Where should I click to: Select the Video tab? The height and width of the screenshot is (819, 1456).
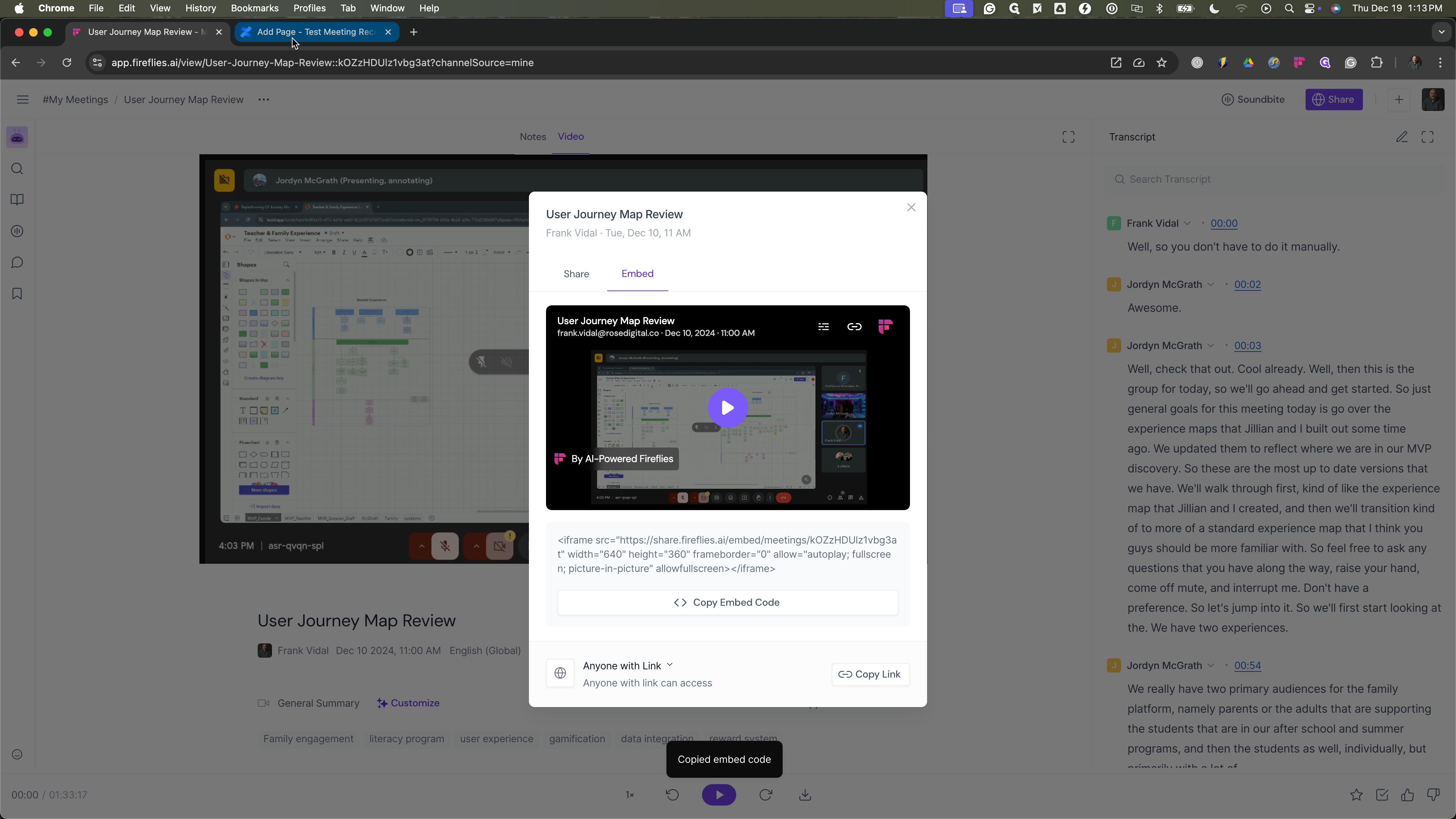(x=570, y=137)
